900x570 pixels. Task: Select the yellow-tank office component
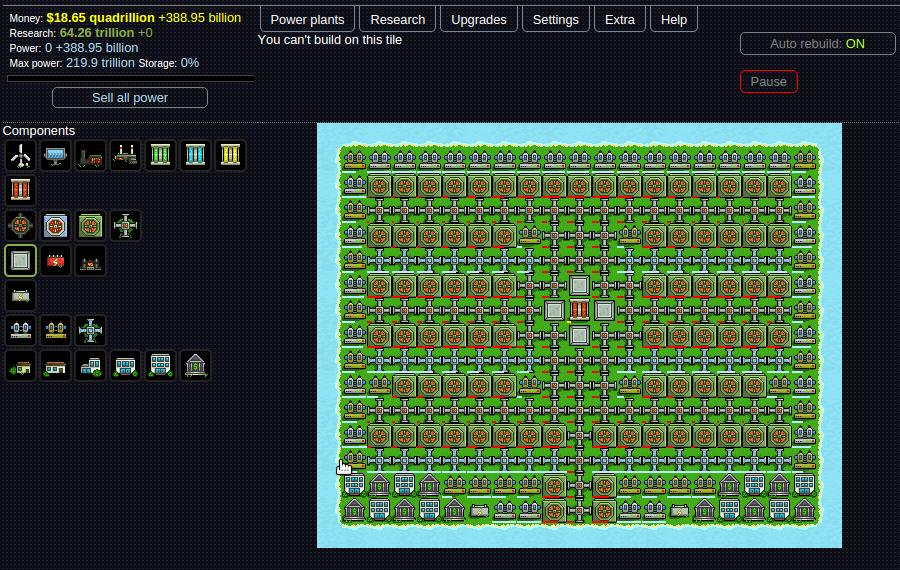(56, 331)
